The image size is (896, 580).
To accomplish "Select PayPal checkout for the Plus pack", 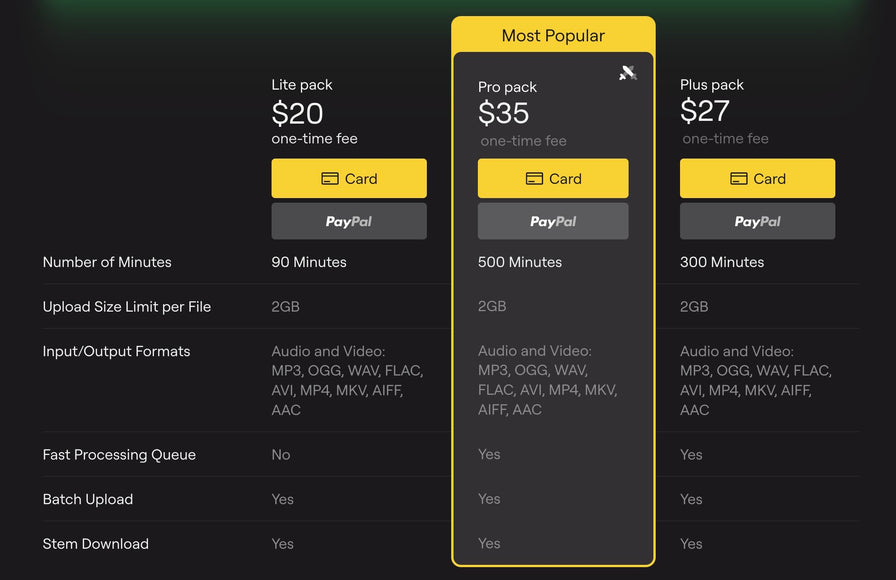I will click(x=757, y=222).
